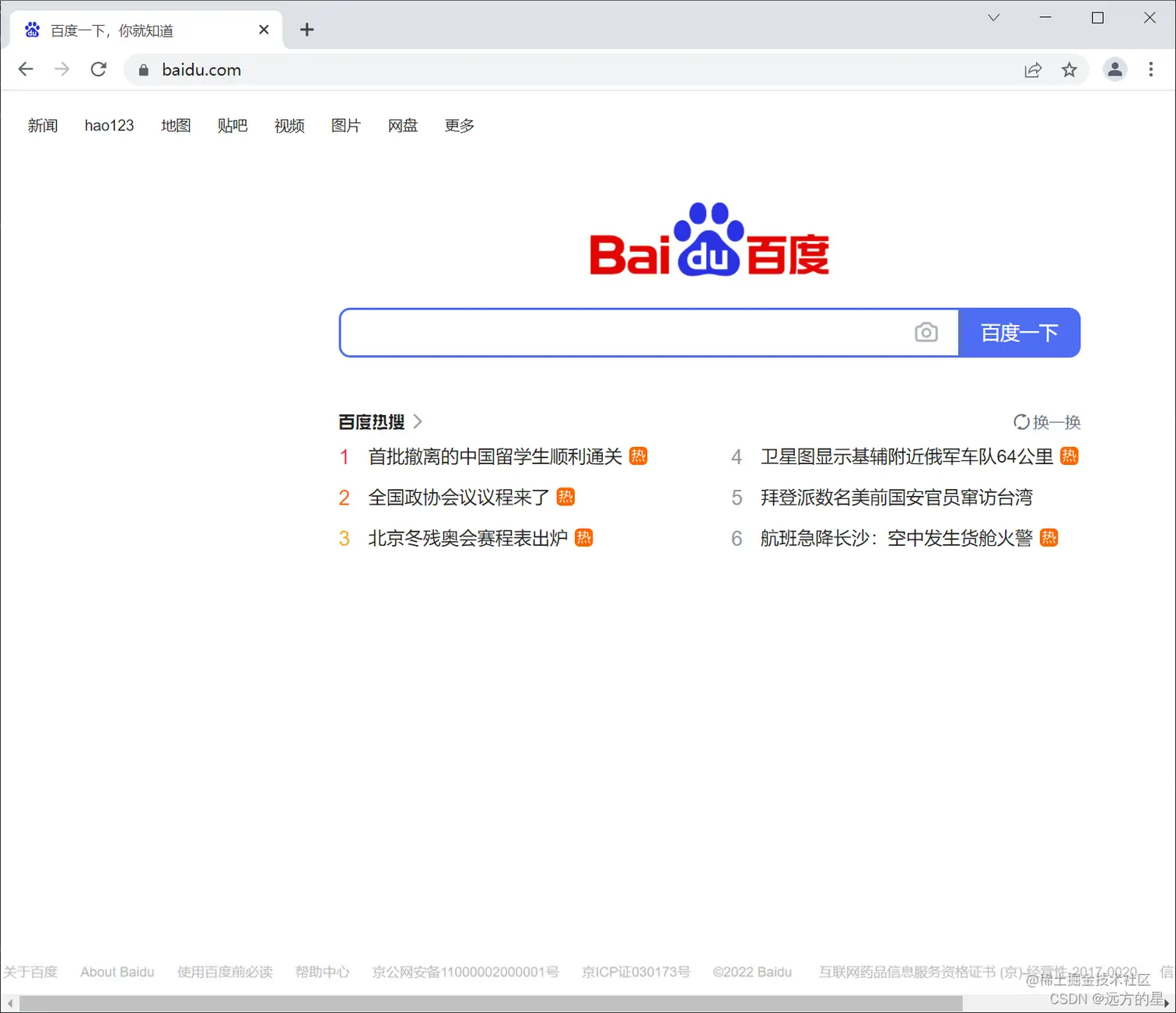Click the camera icon for image search
The width and height of the screenshot is (1176, 1013).
(x=926, y=332)
